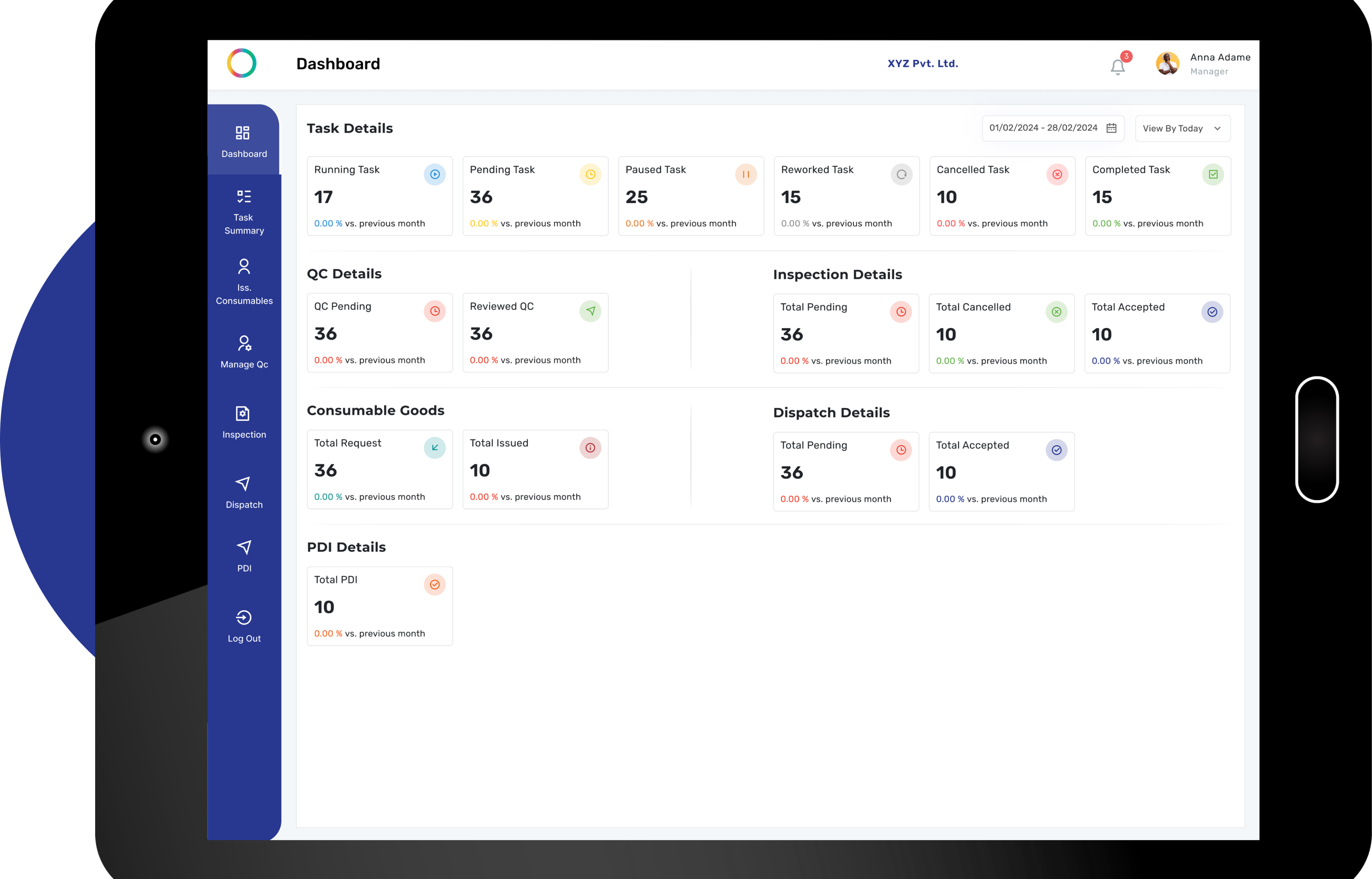Click the Reviewed QC green send icon

[x=590, y=311]
